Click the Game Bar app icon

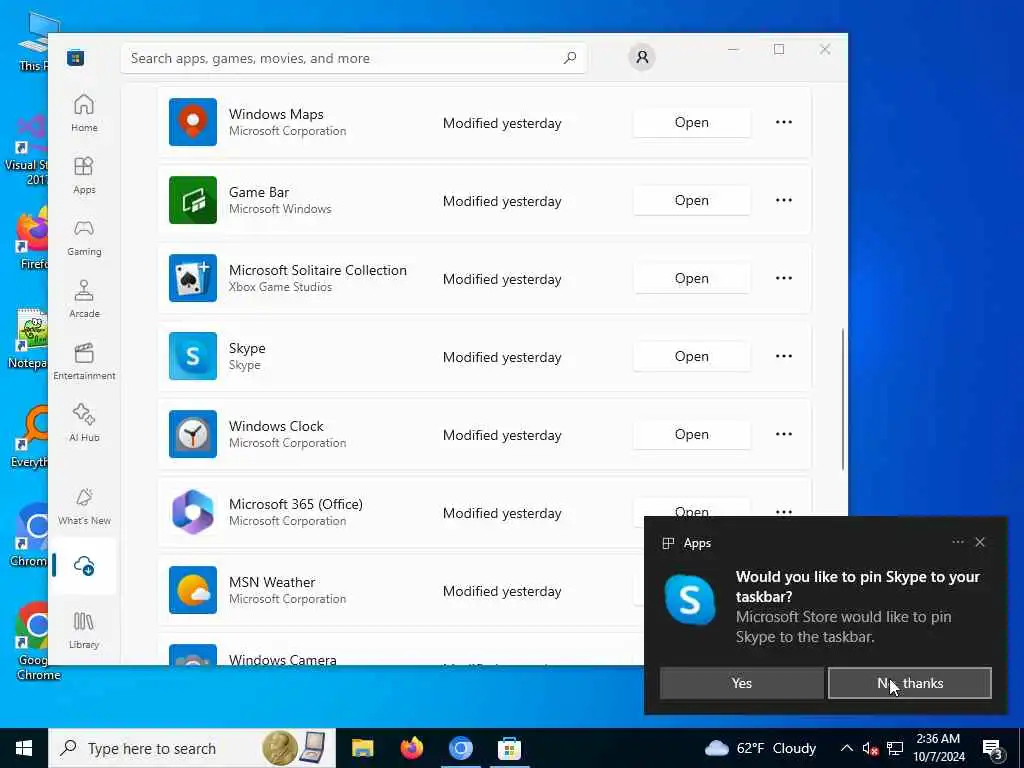[193, 200]
